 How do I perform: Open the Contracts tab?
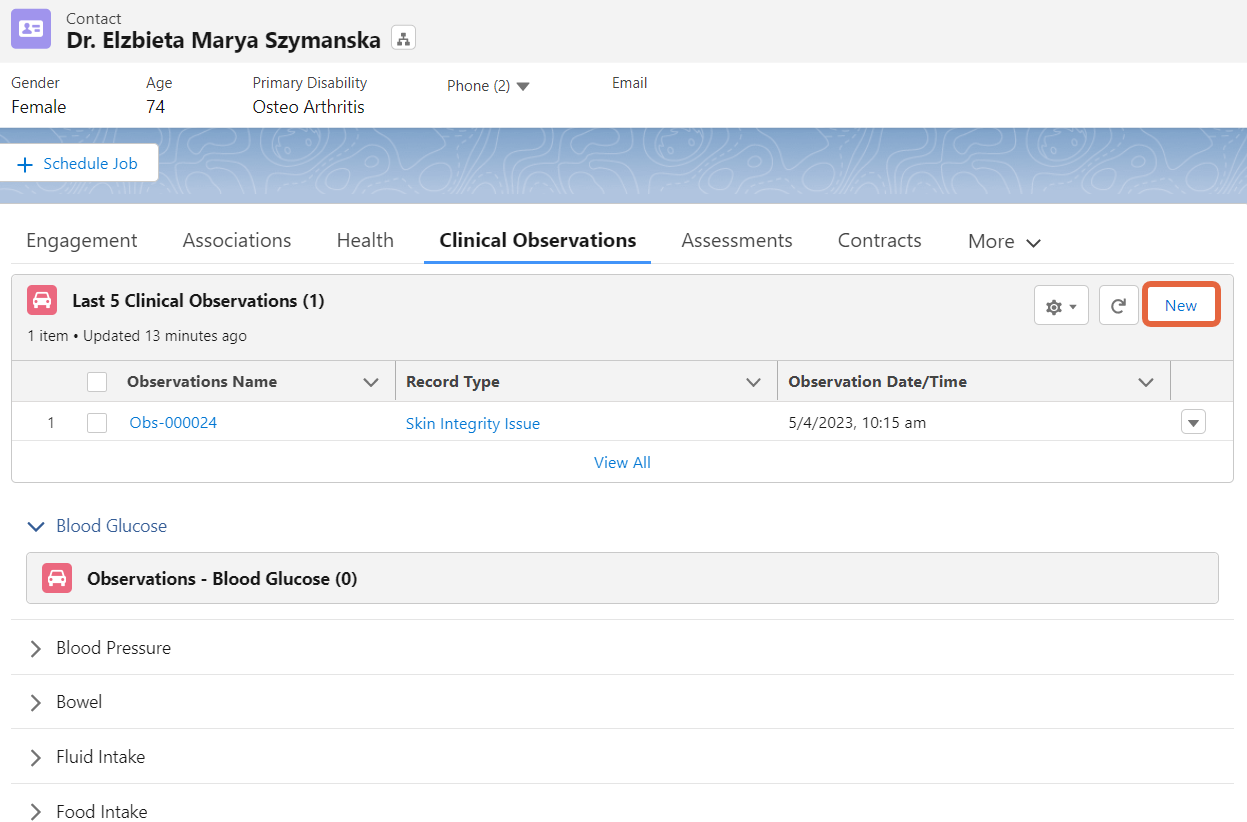coord(880,240)
